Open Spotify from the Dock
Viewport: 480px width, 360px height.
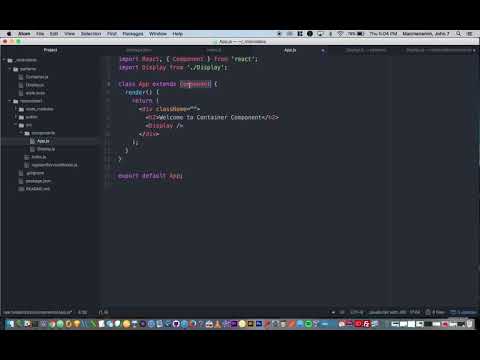coord(309,324)
